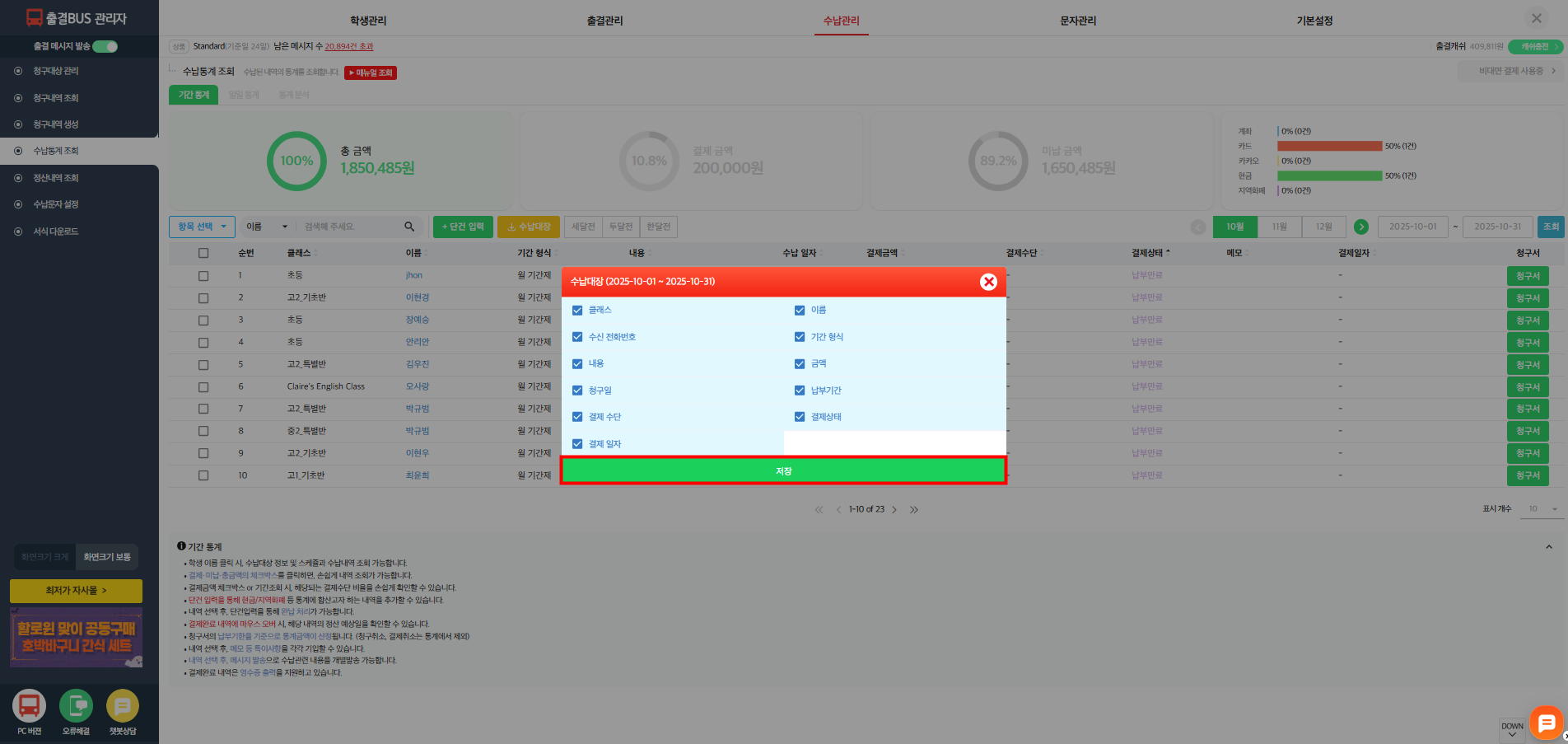Viewport: 1568px width, 744px height.
Task: Close the 수납대장 popup dialog
Action: [x=988, y=282]
